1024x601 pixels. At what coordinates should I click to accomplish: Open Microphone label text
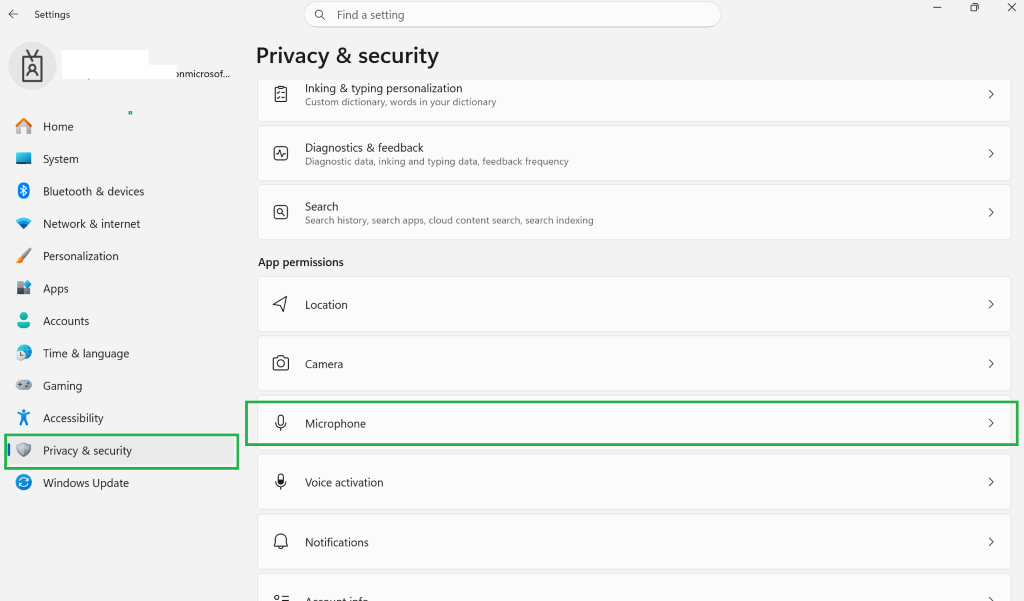[x=335, y=423]
